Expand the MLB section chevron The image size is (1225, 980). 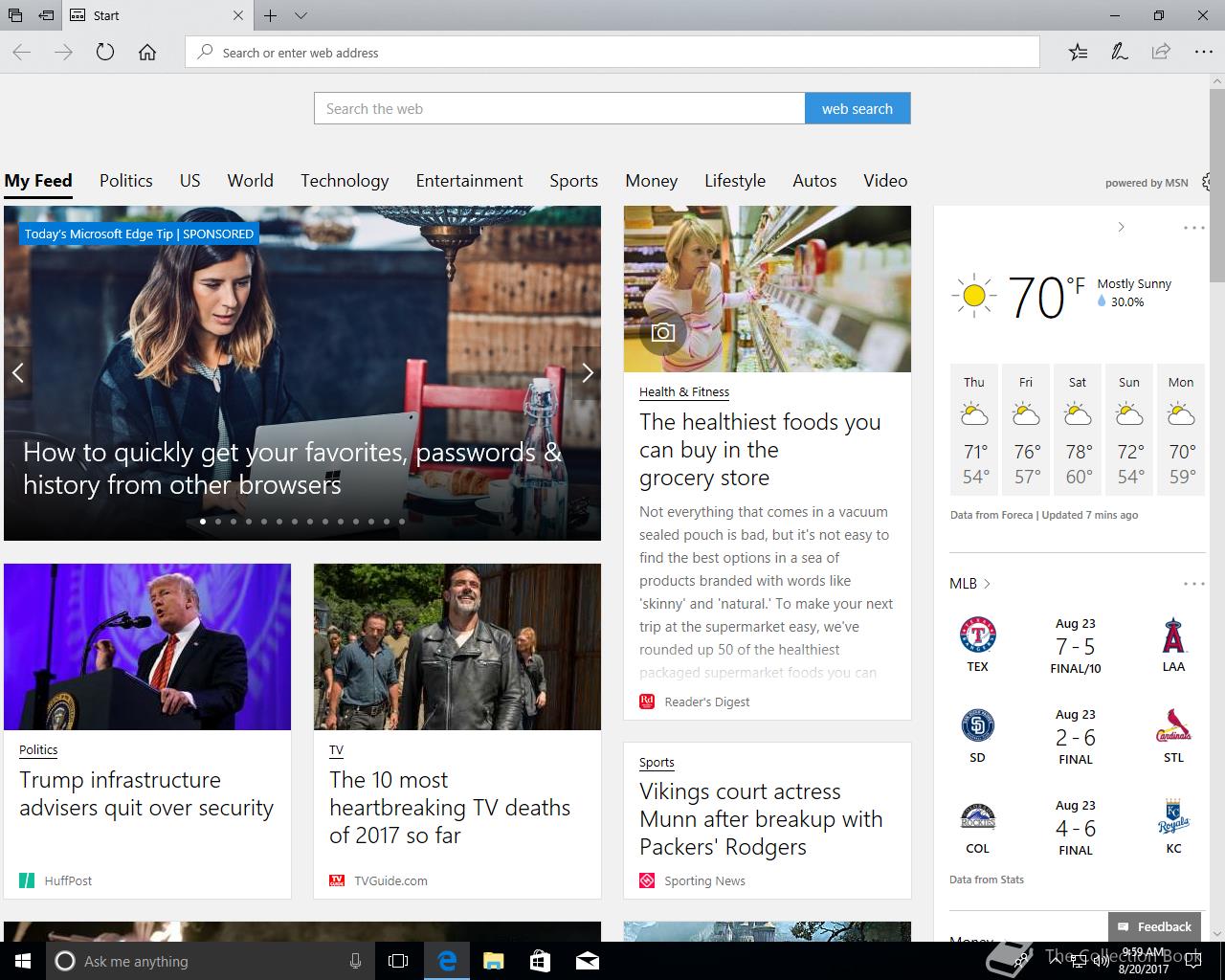click(987, 584)
